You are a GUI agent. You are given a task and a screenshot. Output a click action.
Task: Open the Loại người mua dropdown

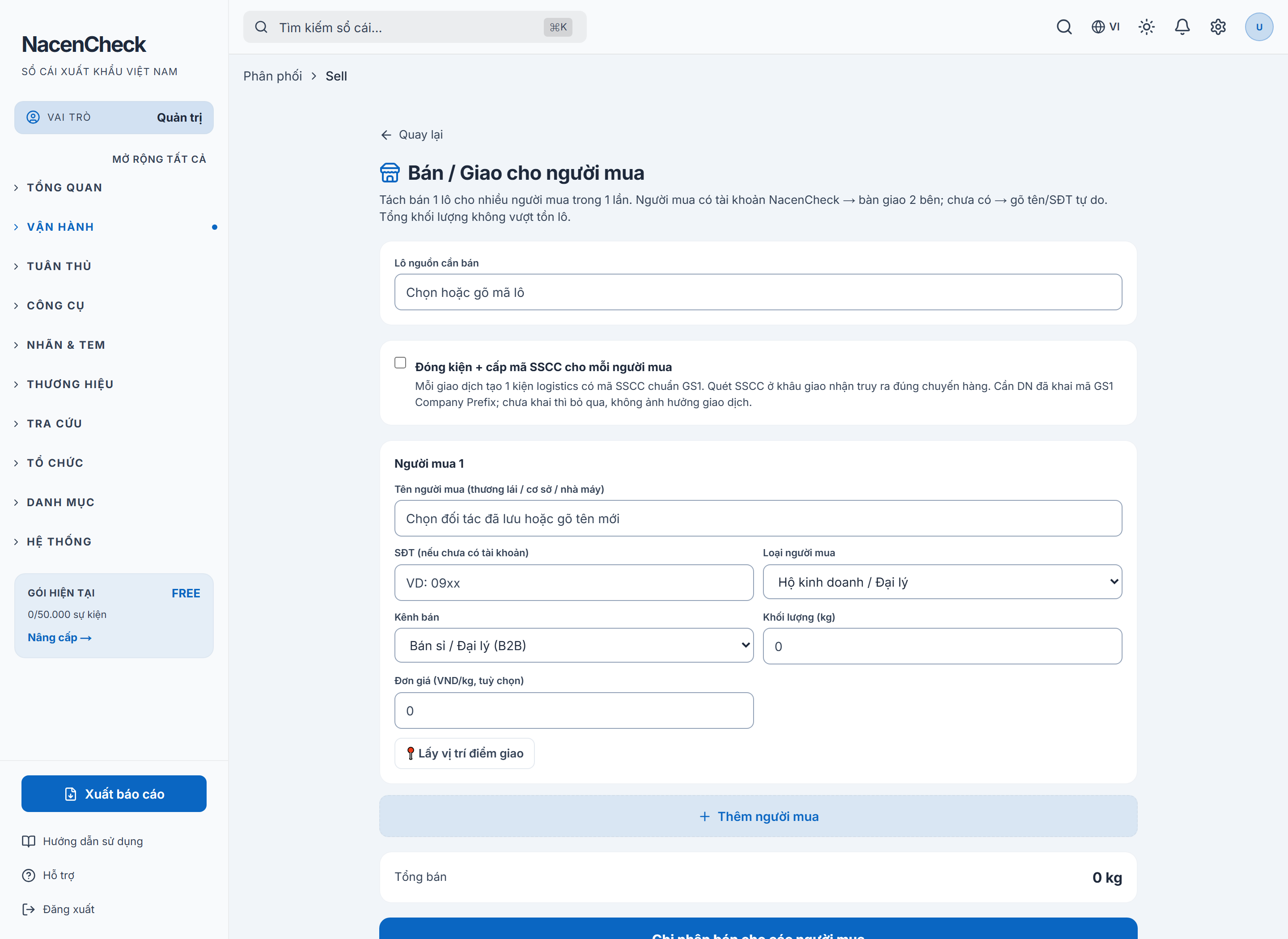942,582
